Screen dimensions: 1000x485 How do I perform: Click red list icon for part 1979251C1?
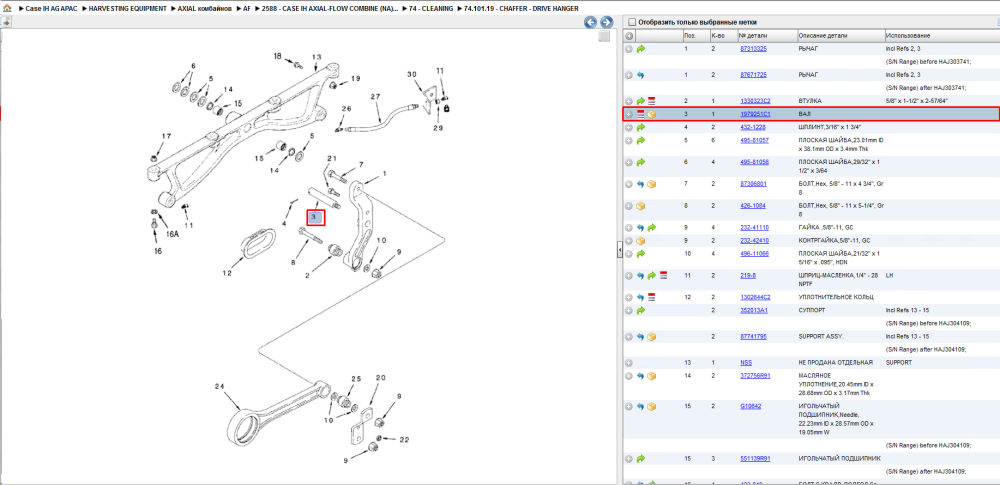[640, 115]
